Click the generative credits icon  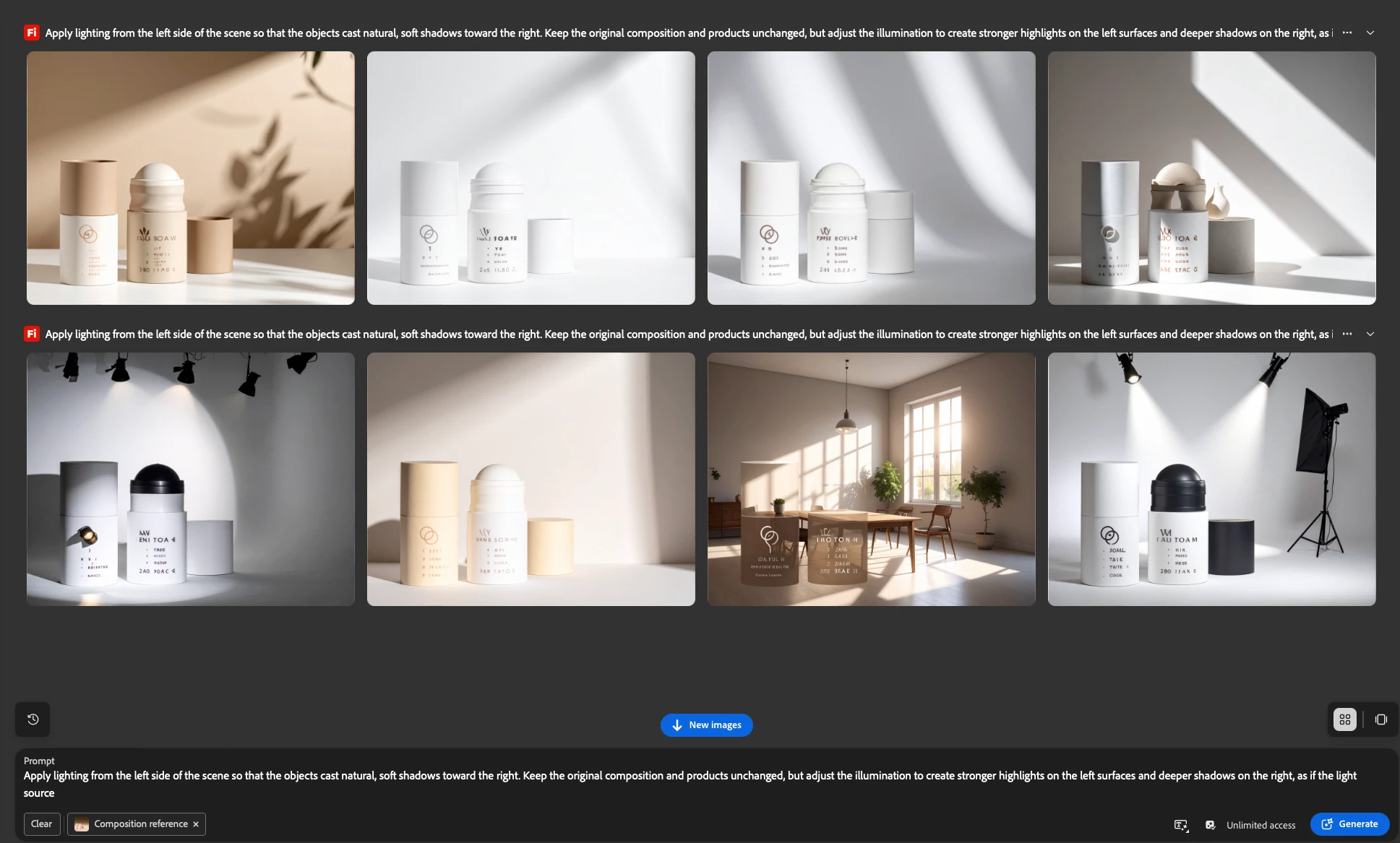point(1210,824)
